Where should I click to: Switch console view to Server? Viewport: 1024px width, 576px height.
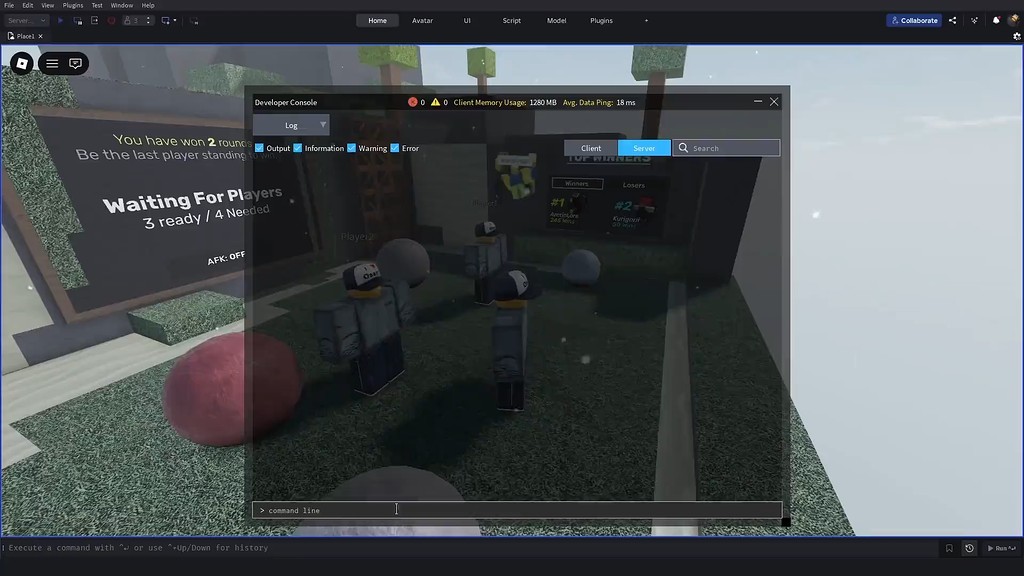[x=644, y=148]
